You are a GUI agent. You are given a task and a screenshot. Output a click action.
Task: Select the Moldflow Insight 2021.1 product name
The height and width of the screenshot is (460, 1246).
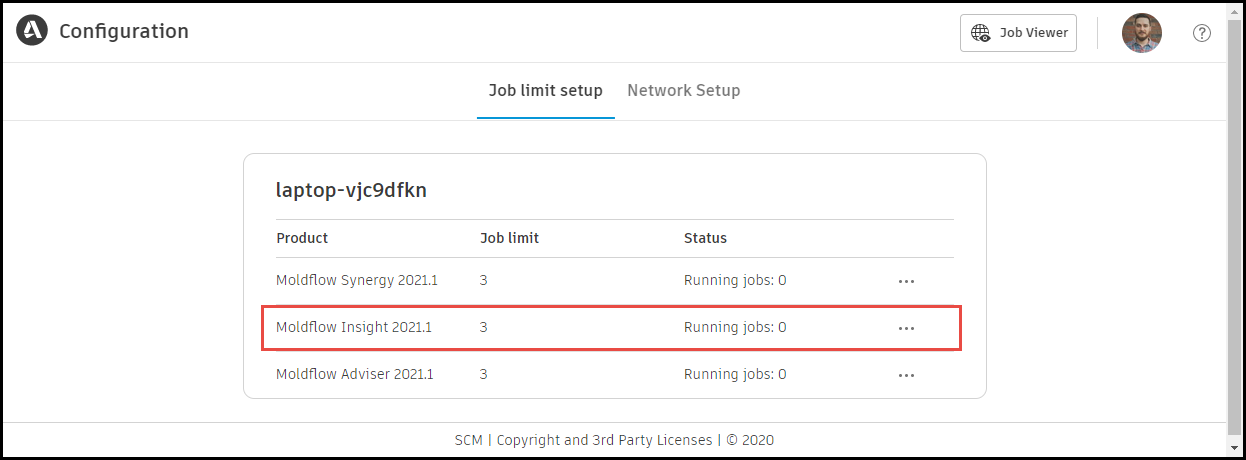pyautogui.click(x=354, y=327)
